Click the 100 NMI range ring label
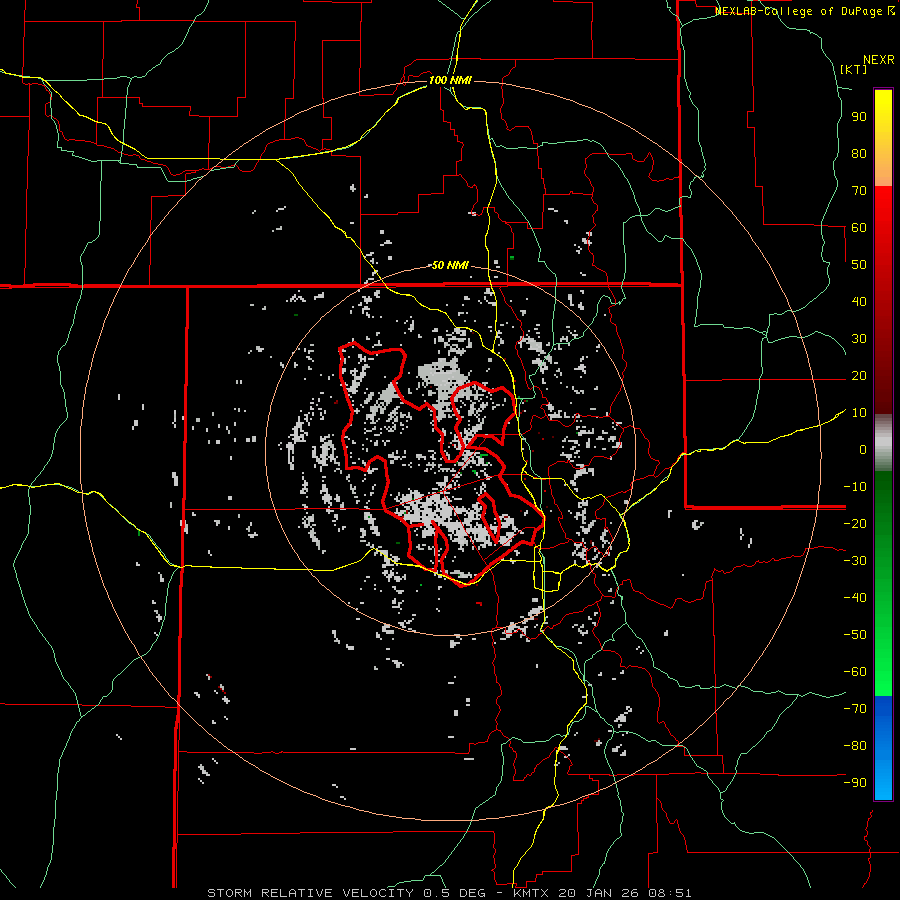Image resolution: width=900 pixels, height=900 pixels. coord(450,79)
